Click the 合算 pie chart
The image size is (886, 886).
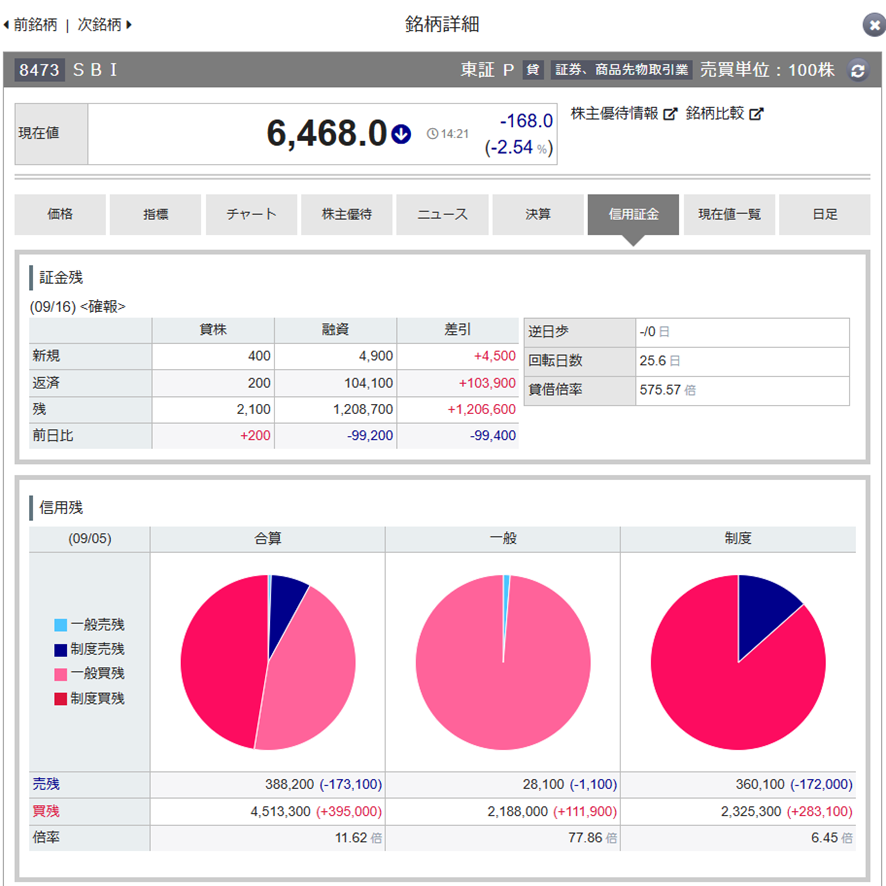coord(268,662)
